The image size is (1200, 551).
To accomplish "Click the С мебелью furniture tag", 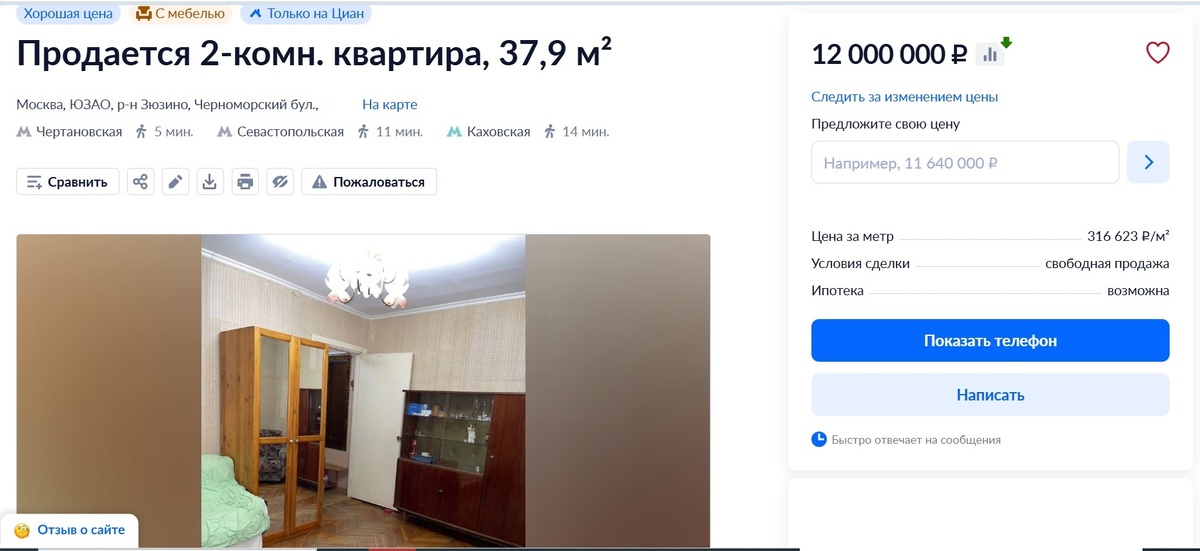I will [182, 13].
